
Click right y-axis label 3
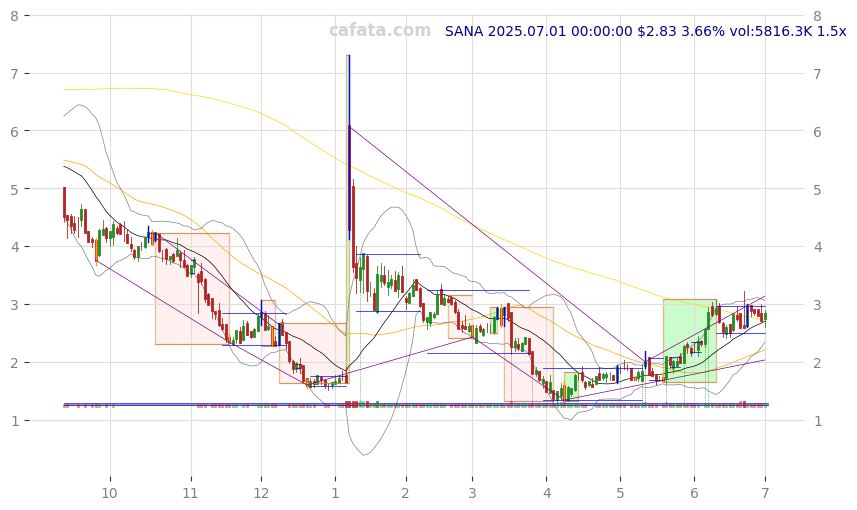[x=818, y=305]
